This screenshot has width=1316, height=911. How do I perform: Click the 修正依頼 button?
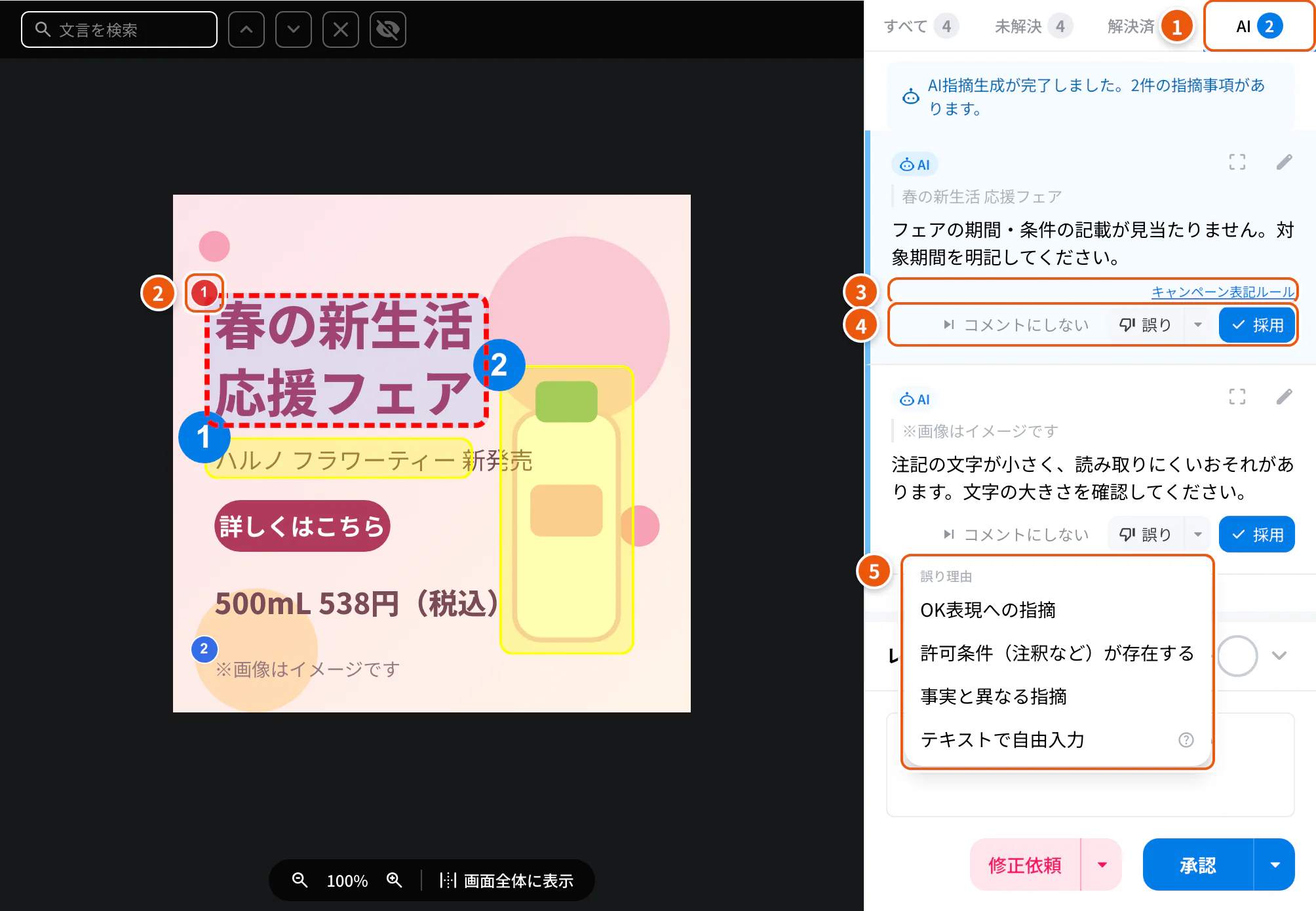[1025, 865]
